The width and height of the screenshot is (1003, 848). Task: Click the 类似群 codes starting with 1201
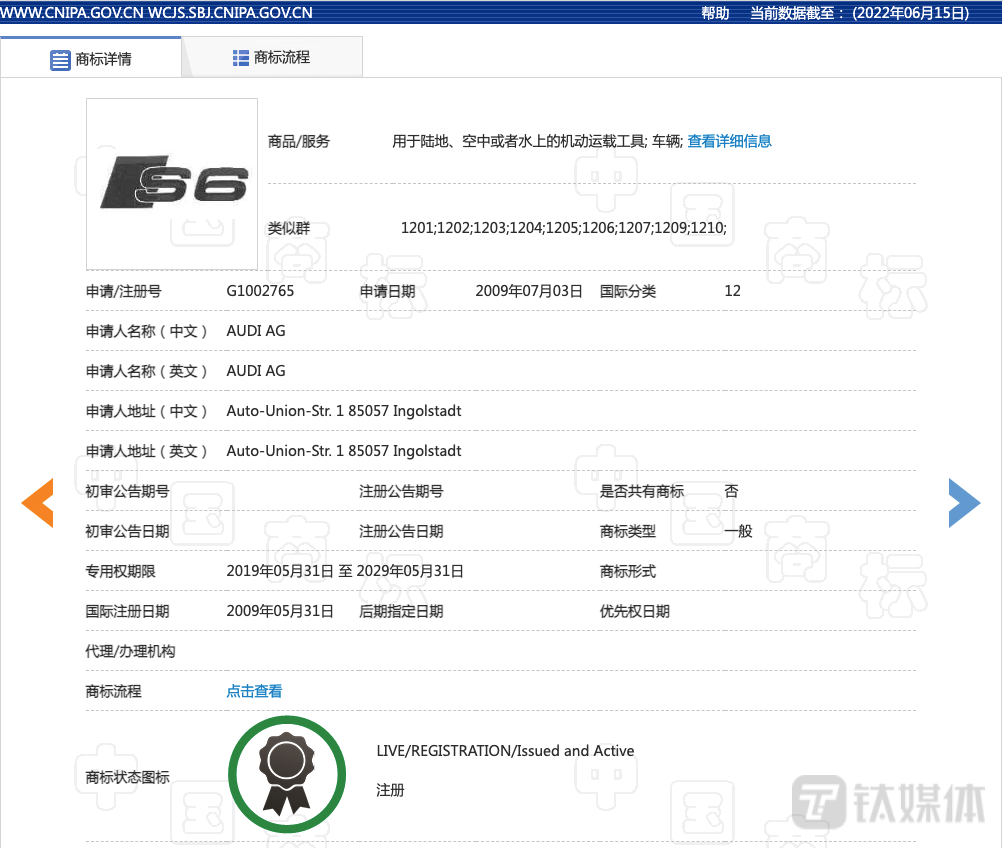click(x=563, y=228)
